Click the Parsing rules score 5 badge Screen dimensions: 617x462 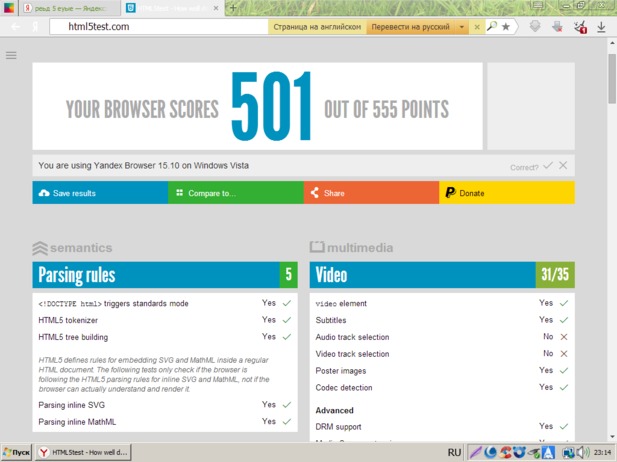tap(288, 275)
